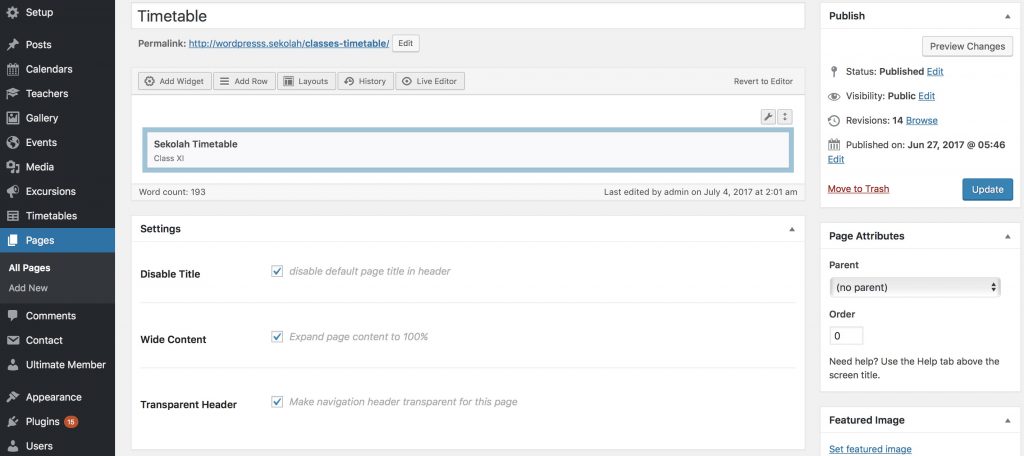Click the Pages icon in sidebar
Screen dimensions: 1024x456
tap(12, 240)
